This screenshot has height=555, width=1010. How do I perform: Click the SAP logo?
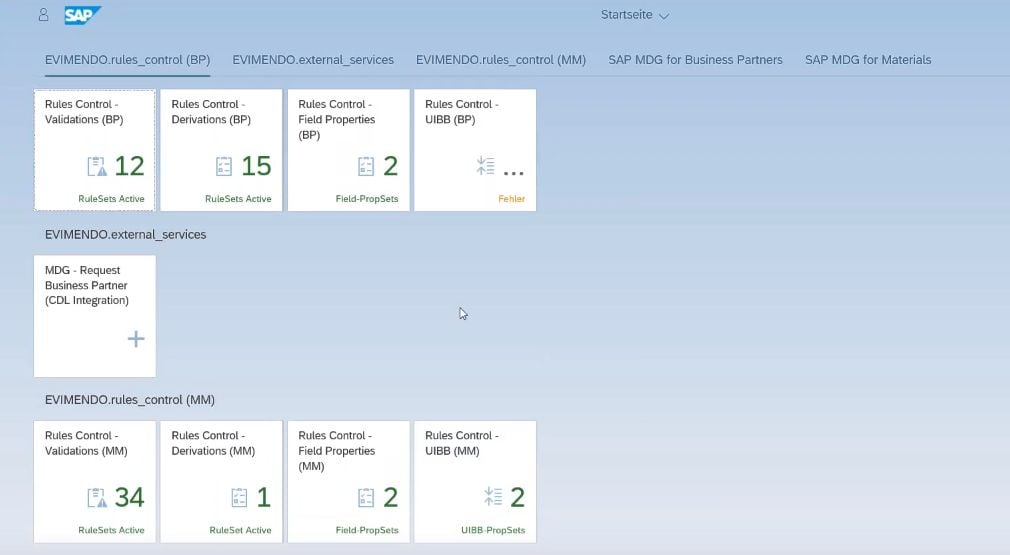coord(82,15)
